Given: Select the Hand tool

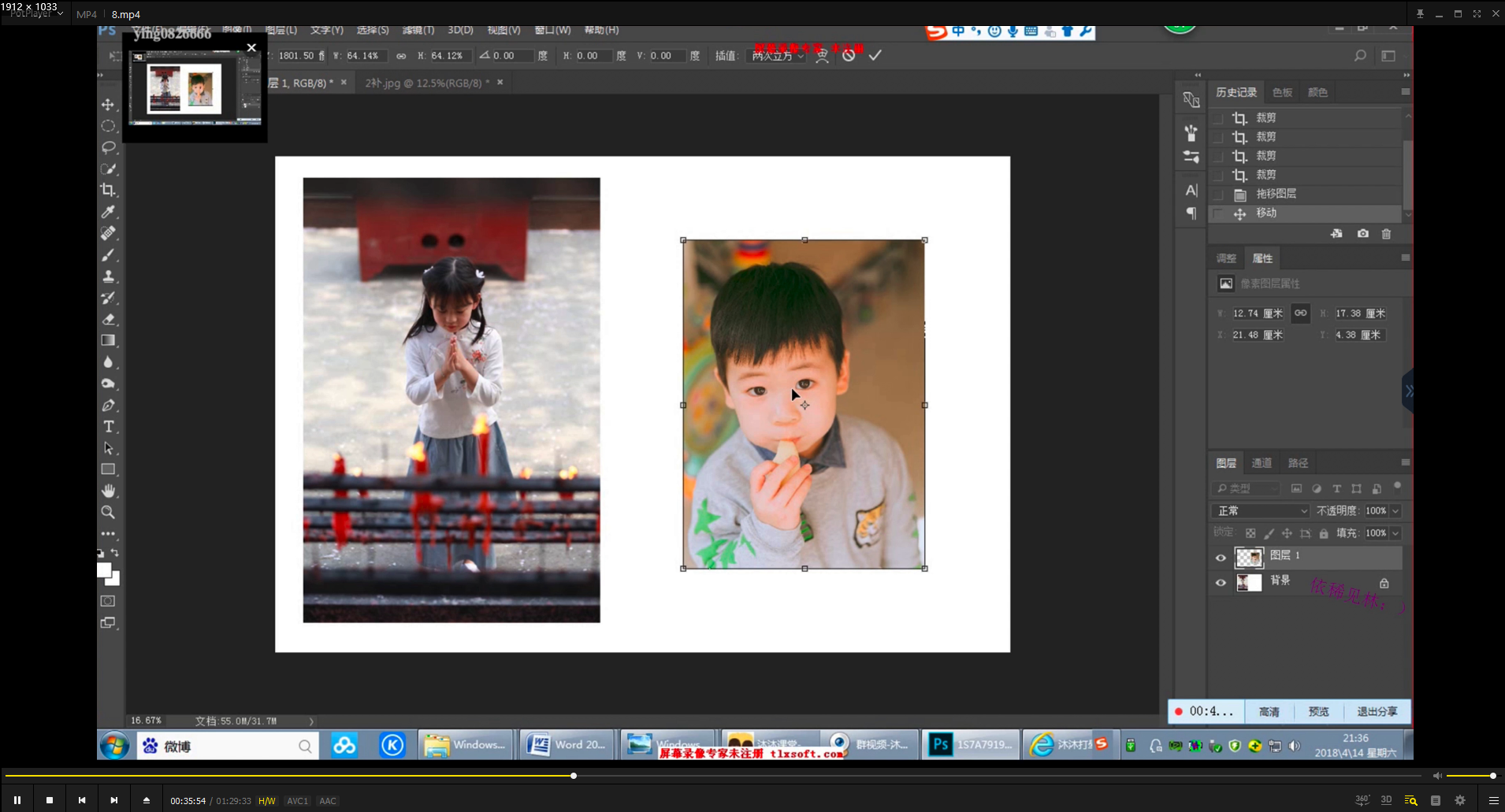Looking at the screenshot, I should 108,491.
